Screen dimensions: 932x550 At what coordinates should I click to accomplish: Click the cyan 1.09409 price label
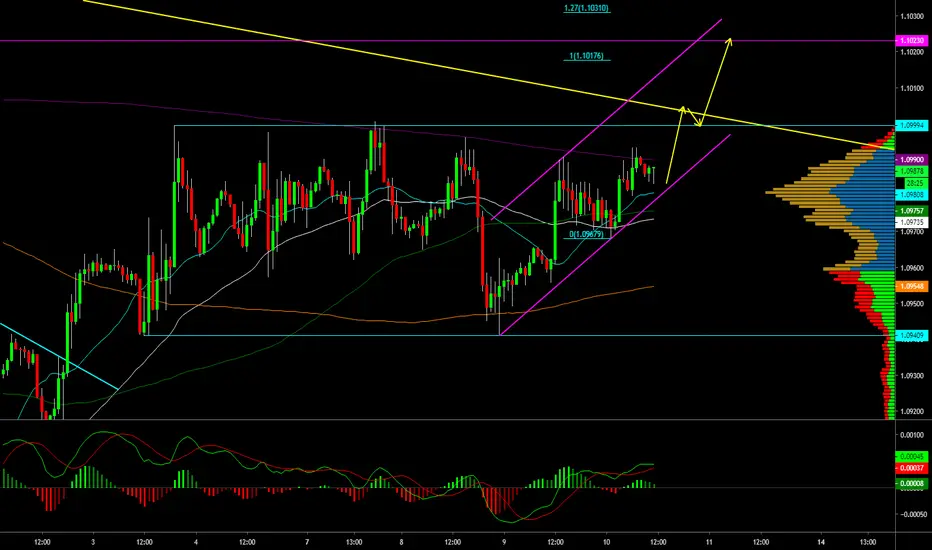pos(911,335)
